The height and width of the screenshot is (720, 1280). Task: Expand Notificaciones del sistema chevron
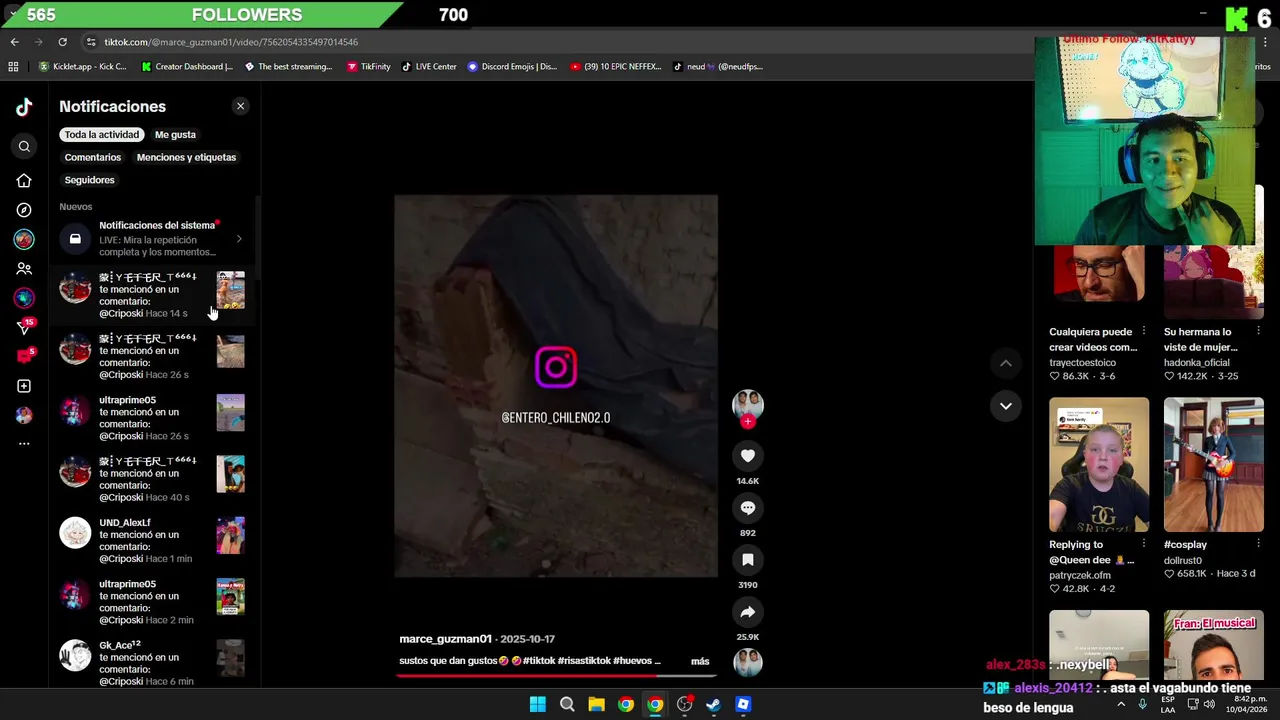(239, 239)
